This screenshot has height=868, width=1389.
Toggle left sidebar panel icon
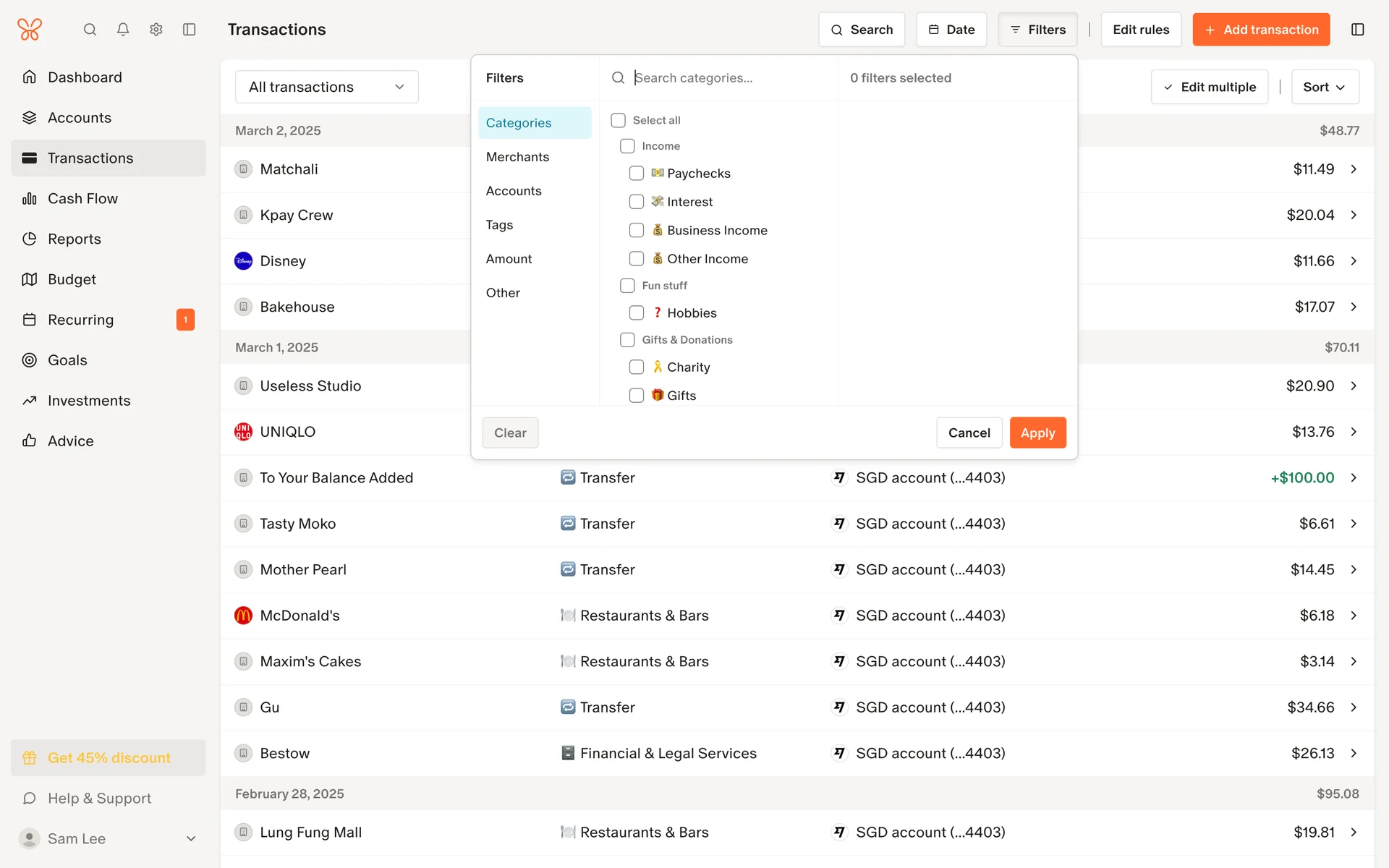click(x=190, y=30)
